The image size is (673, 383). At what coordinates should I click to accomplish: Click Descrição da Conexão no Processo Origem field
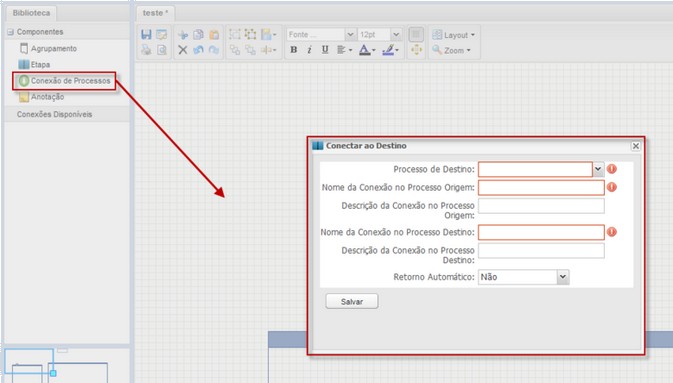(541, 206)
